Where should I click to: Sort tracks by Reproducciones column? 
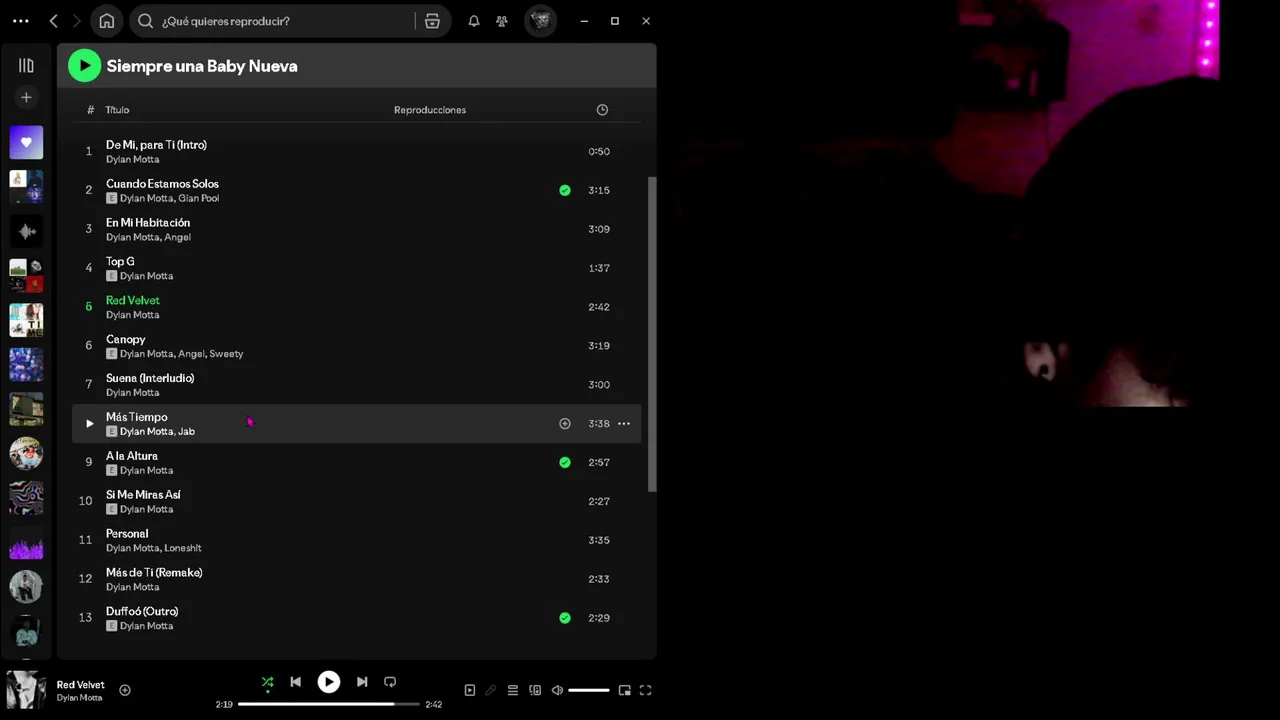[430, 110]
